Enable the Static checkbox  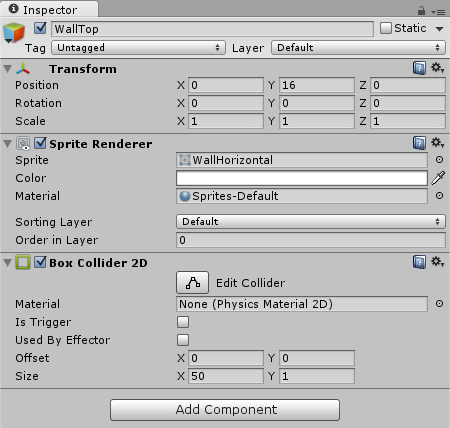(x=386, y=28)
